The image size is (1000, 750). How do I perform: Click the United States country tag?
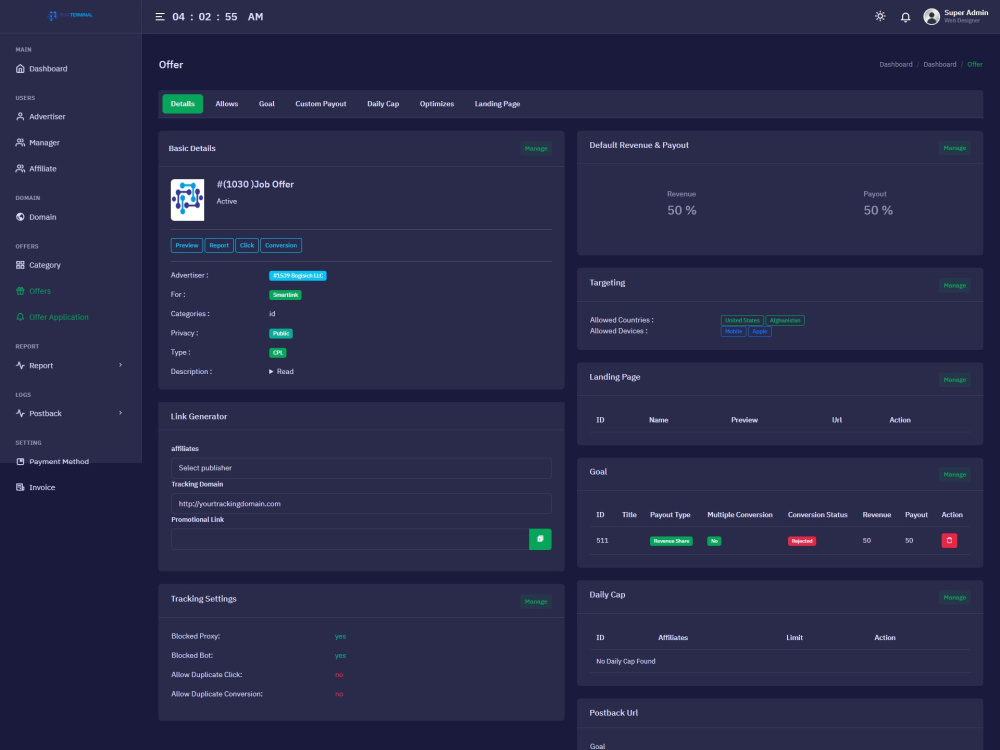[x=742, y=321]
